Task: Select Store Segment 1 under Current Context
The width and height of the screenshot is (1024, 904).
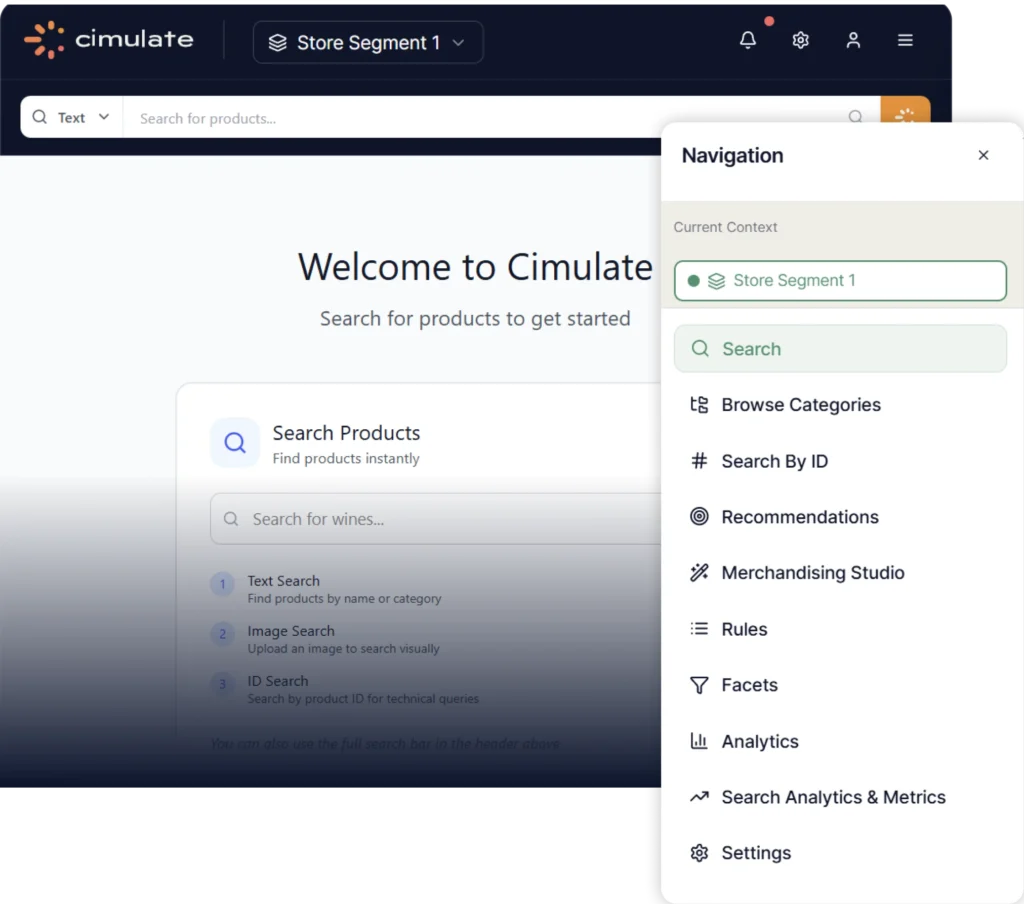Action: pyautogui.click(x=840, y=281)
